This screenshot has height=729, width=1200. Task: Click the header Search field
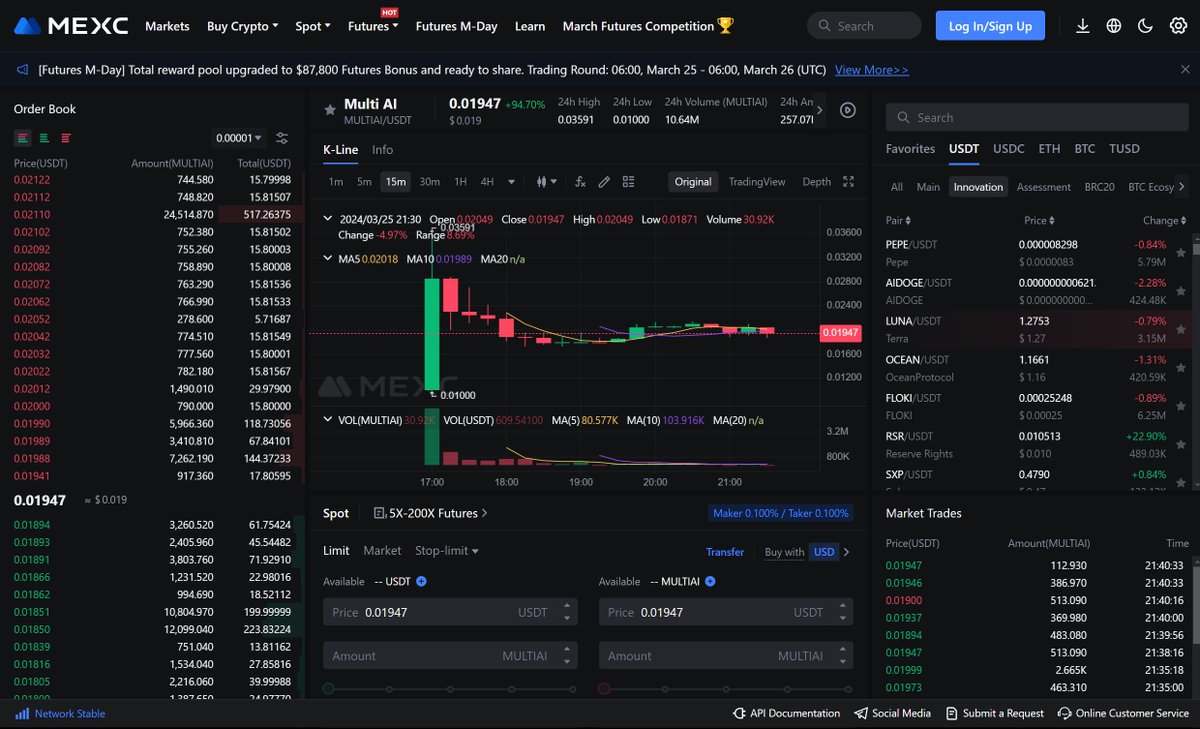click(864, 26)
